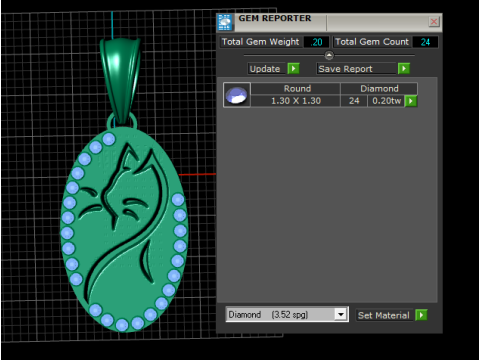Select the Diamond material cell in report

point(379,89)
